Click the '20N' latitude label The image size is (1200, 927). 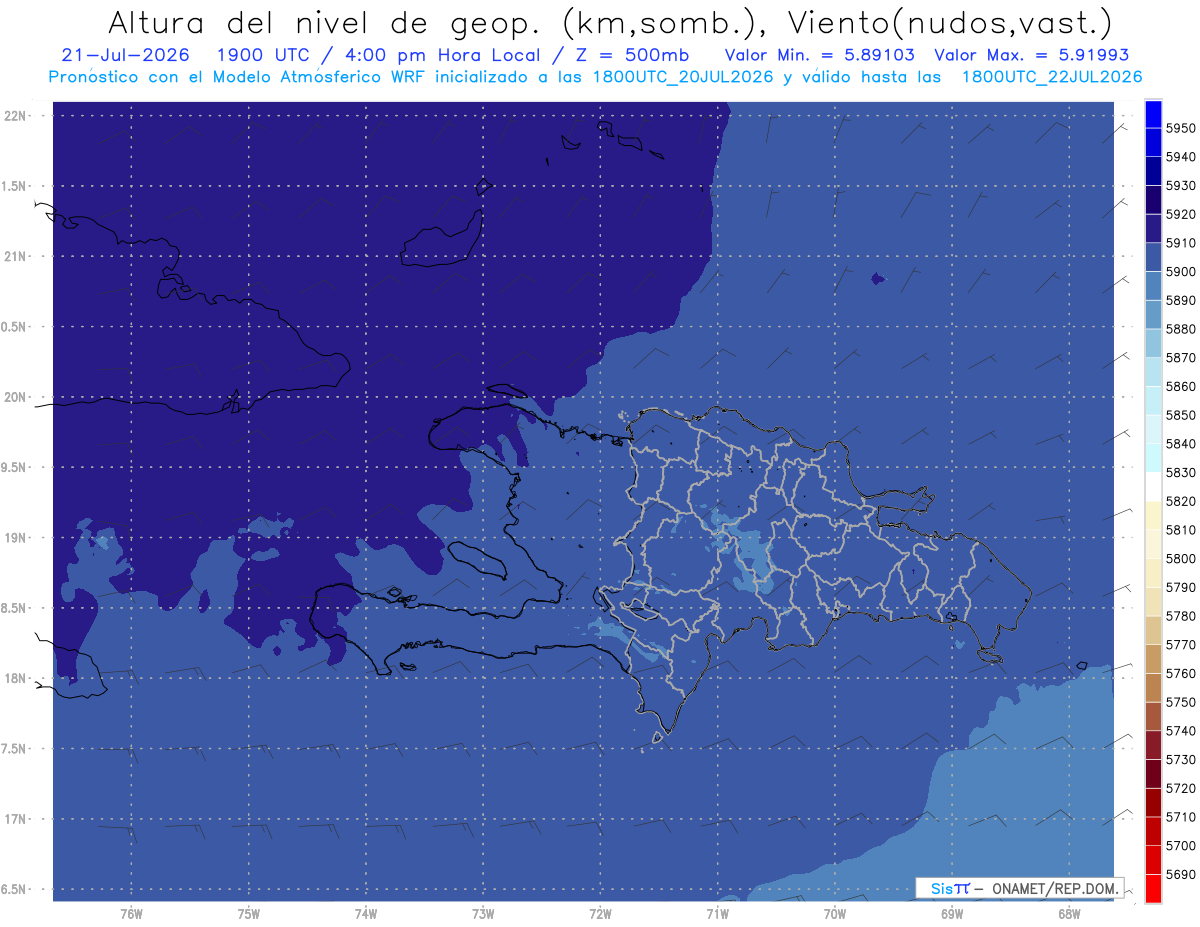tap(16, 397)
